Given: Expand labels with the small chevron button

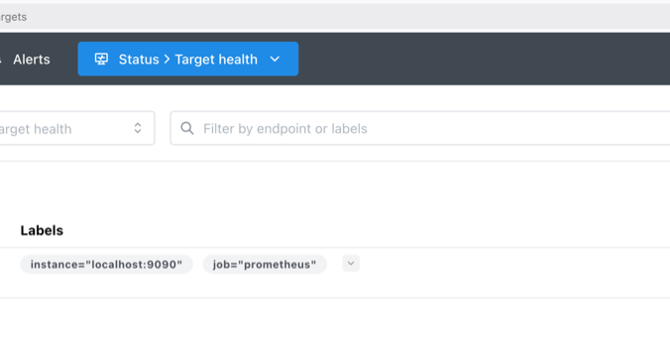Looking at the screenshot, I should tap(351, 263).
